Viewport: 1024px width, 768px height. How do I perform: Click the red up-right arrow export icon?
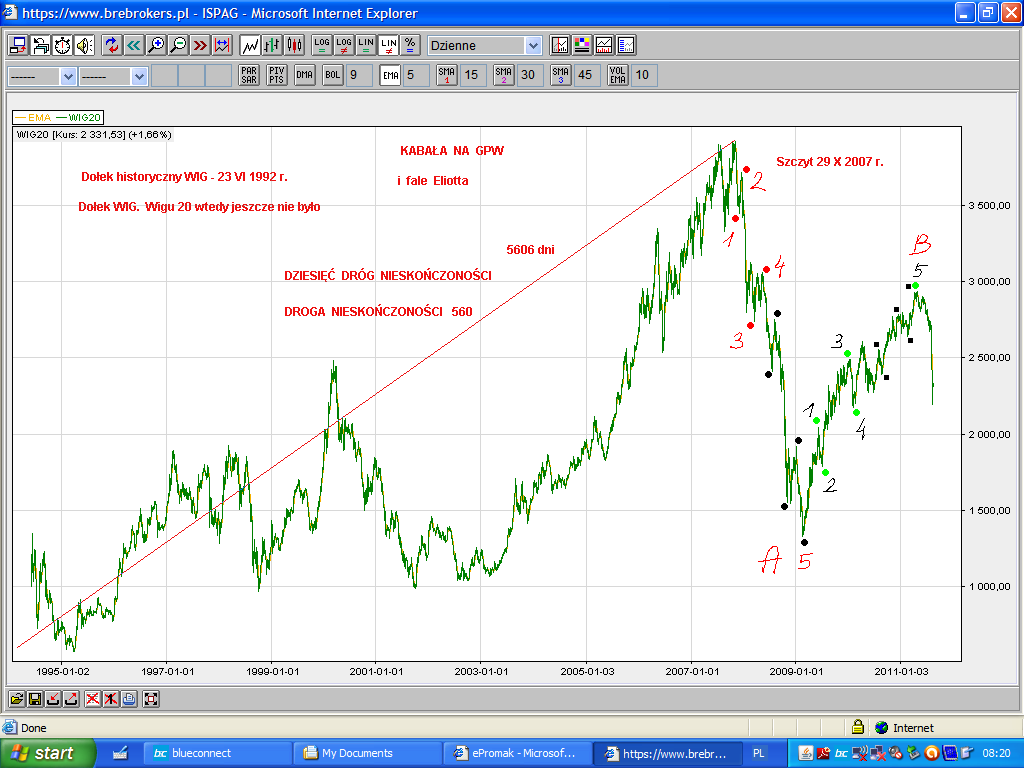[x=71, y=699]
